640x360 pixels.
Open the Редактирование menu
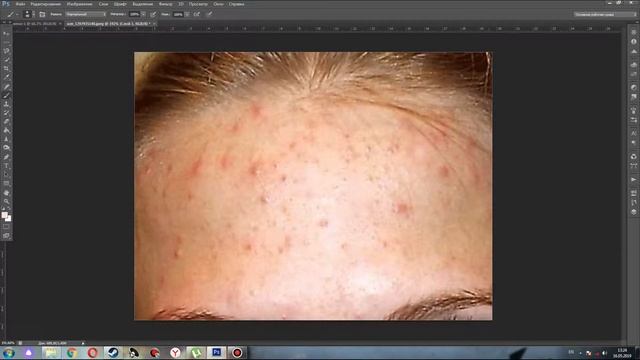(45, 4)
